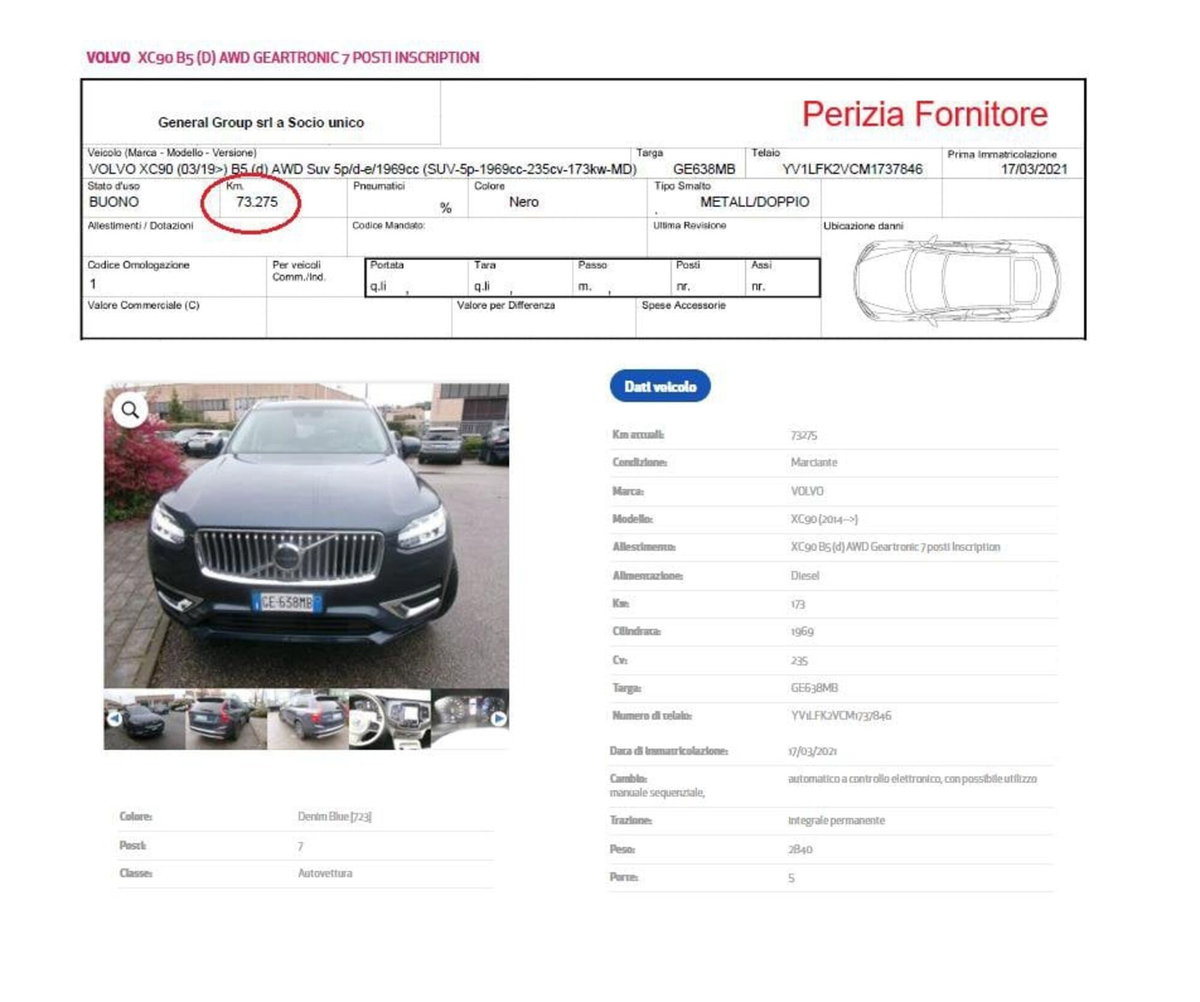Click the Data di immatricolazione value
The width and height of the screenshot is (1200, 1002).
tap(813, 751)
